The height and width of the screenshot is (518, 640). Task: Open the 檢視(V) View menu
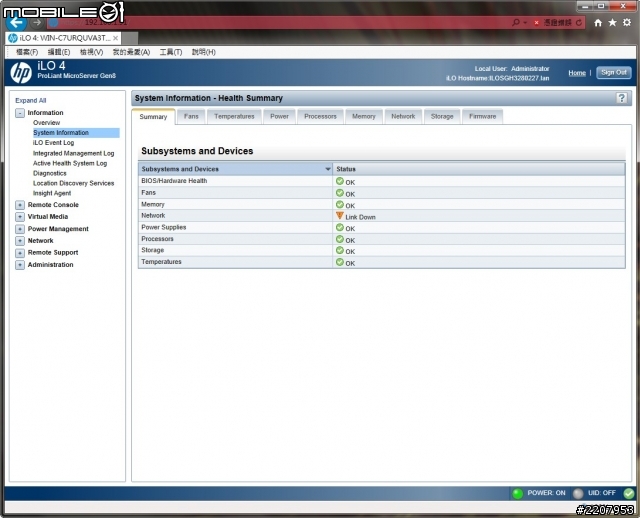click(91, 52)
